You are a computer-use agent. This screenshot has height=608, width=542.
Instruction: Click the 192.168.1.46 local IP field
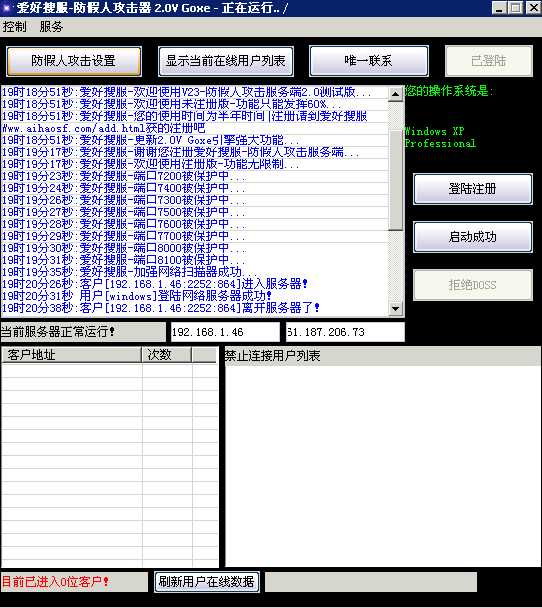225,332
